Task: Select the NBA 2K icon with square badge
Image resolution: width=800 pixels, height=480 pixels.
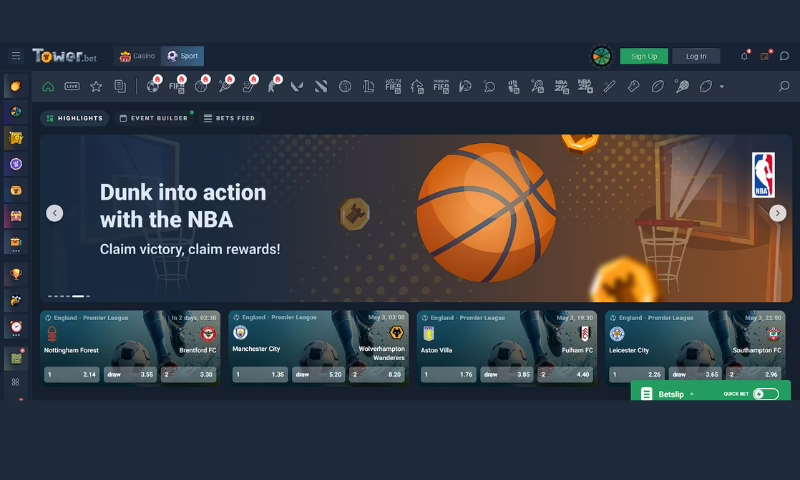Action: pyautogui.click(x=585, y=86)
